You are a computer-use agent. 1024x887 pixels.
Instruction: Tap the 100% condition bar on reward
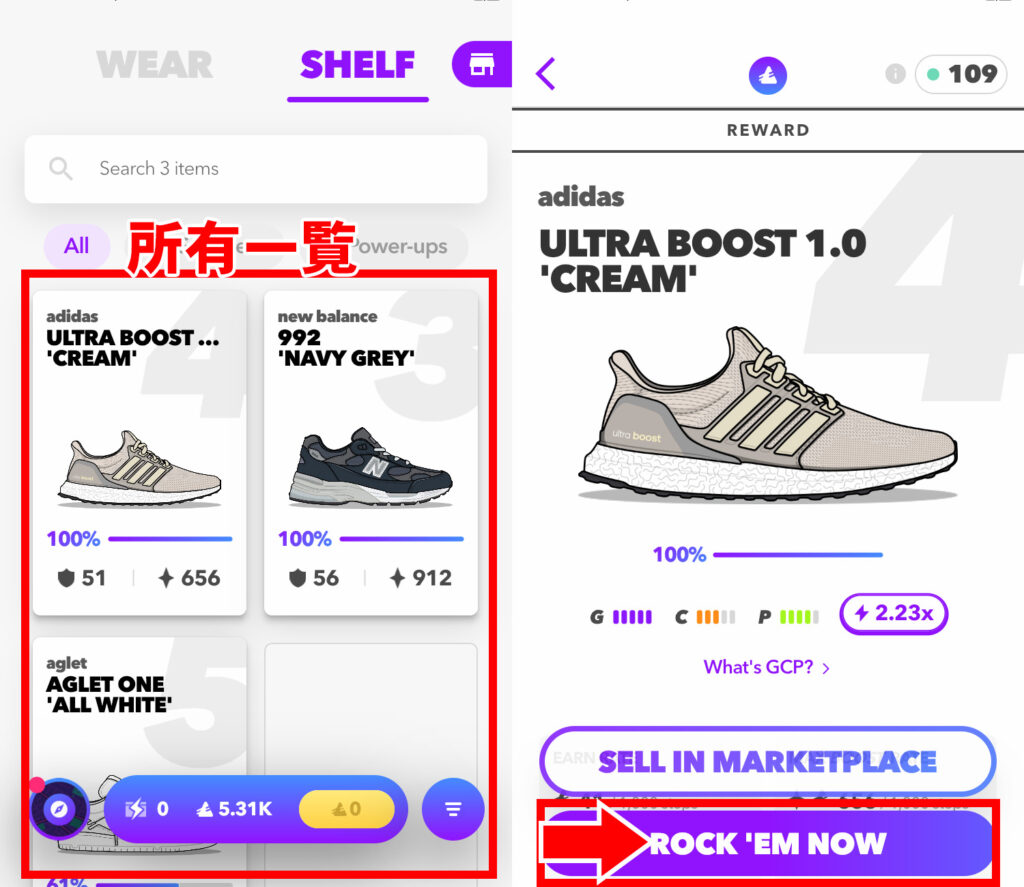(767, 555)
